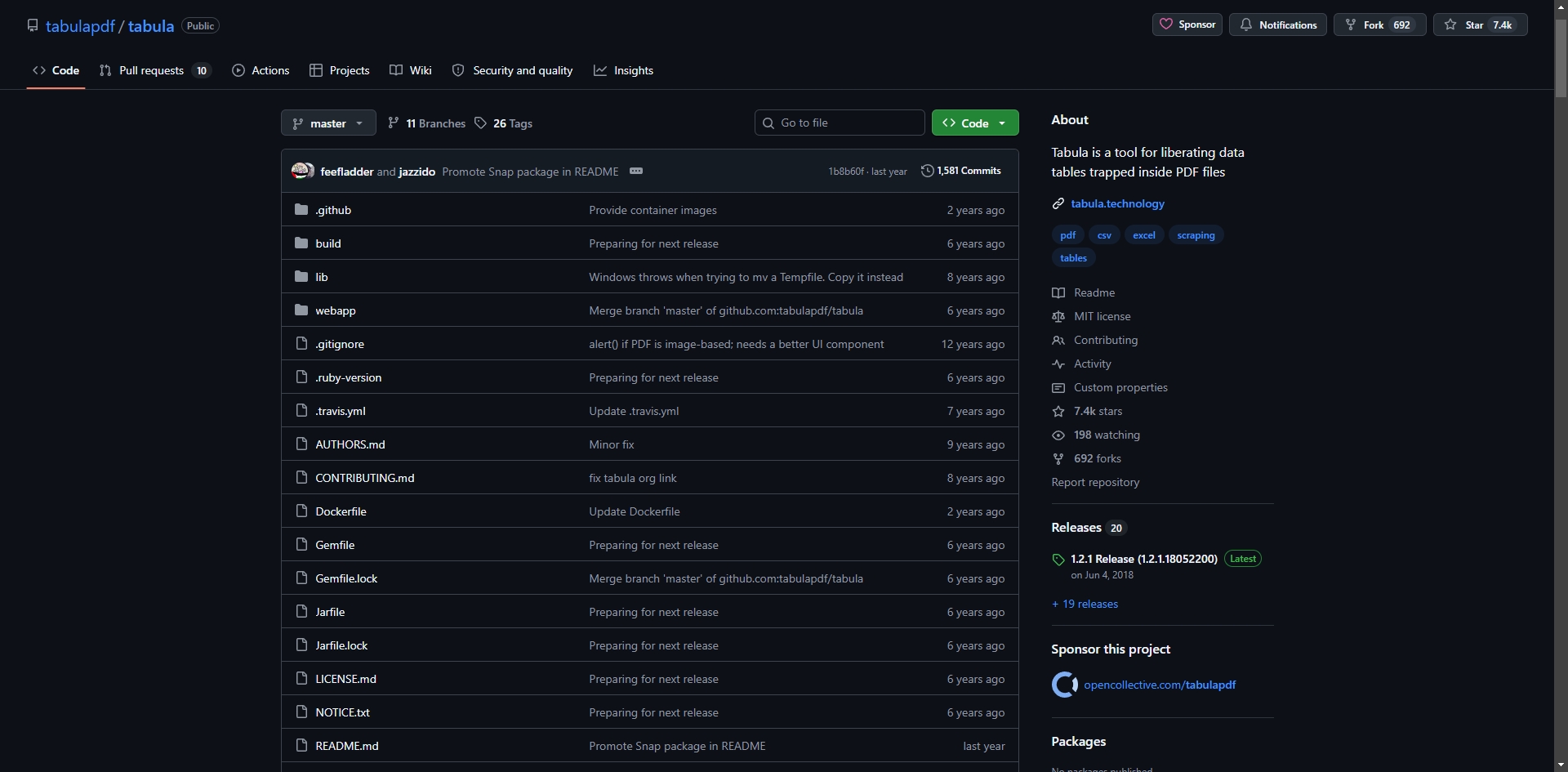Click the commit history clock icon
The height and width of the screenshot is (772, 1568).
pyautogui.click(x=927, y=171)
